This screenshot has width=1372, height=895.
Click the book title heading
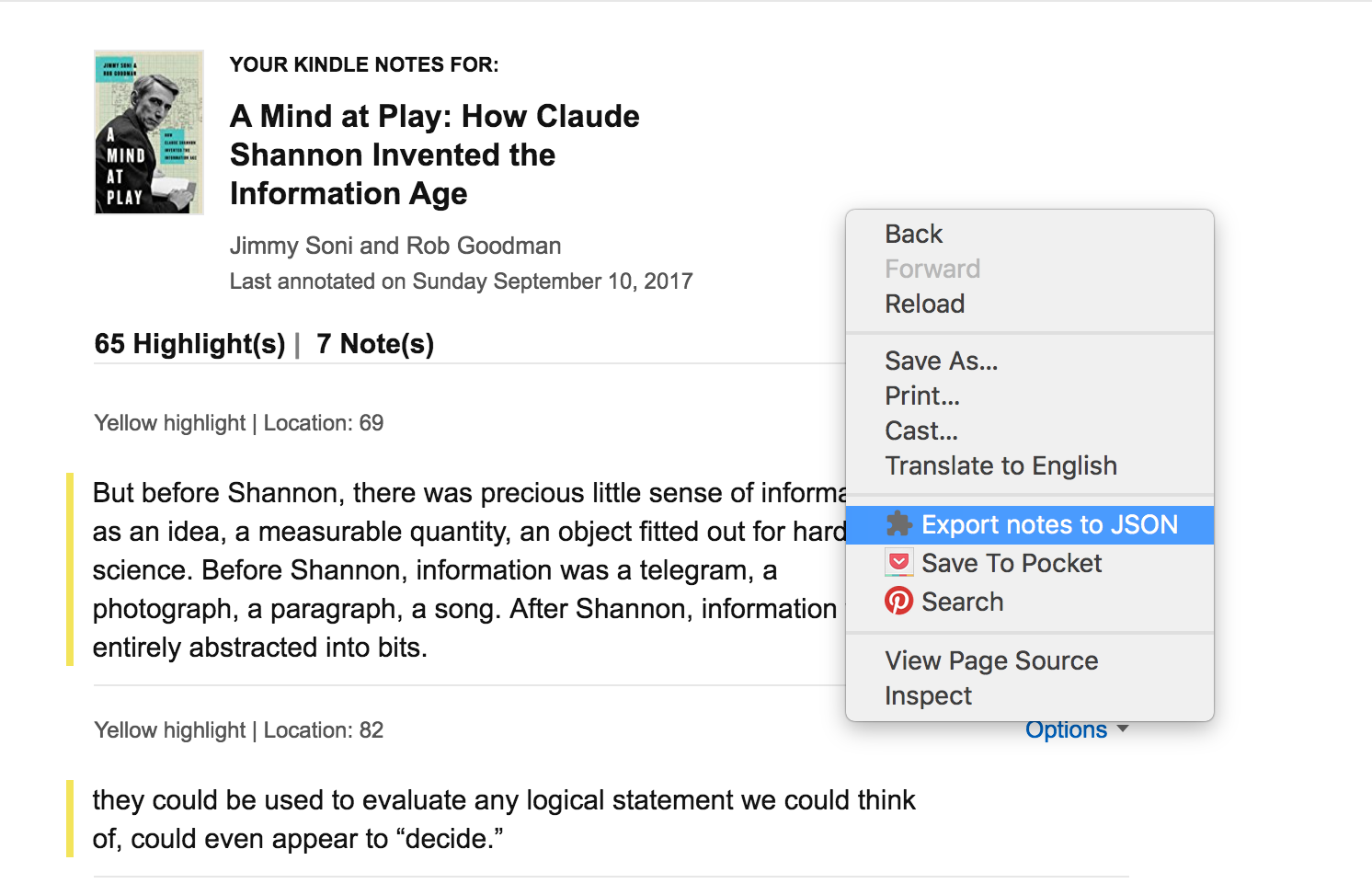[434, 155]
